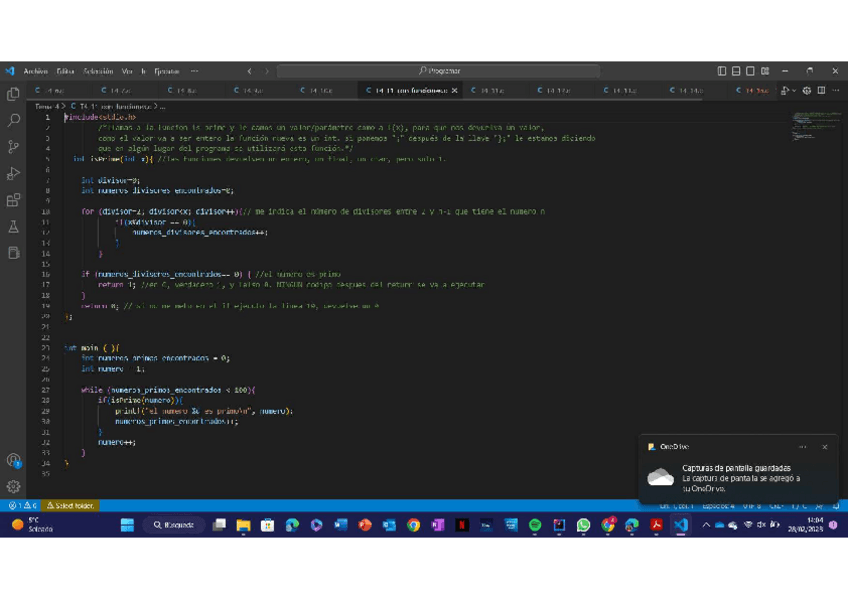Open the Manage gear icon

(x=13, y=487)
